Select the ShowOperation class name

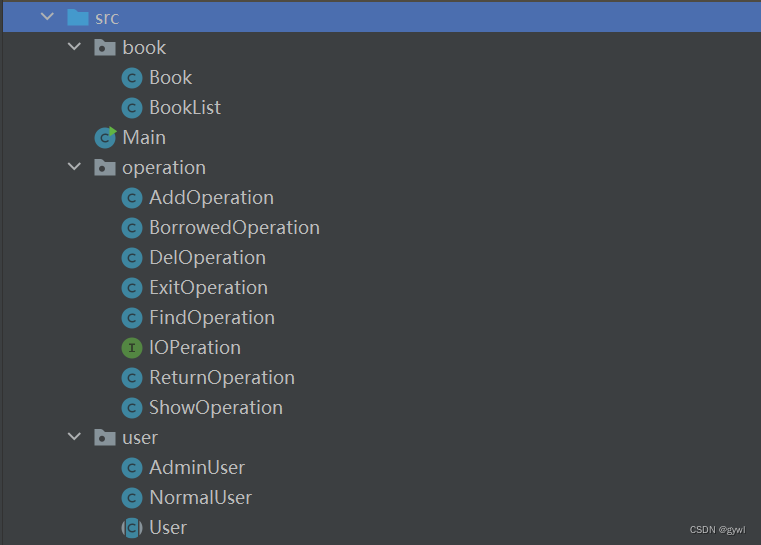pos(216,408)
